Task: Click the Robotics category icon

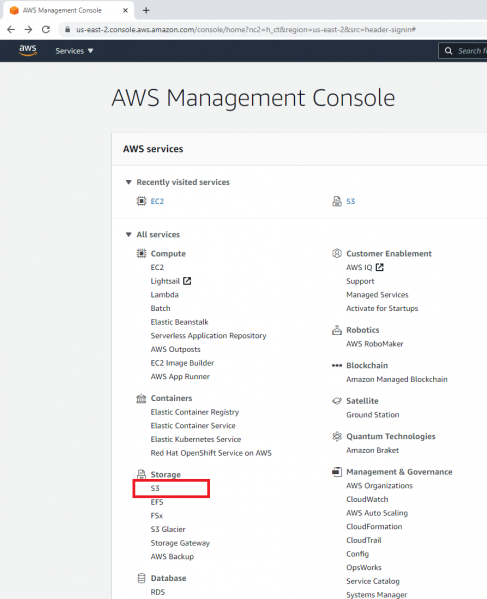Action: click(337, 330)
